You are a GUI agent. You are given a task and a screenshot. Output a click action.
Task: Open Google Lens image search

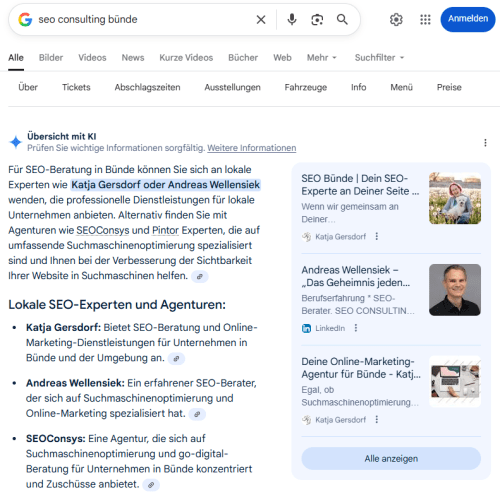click(317, 20)
